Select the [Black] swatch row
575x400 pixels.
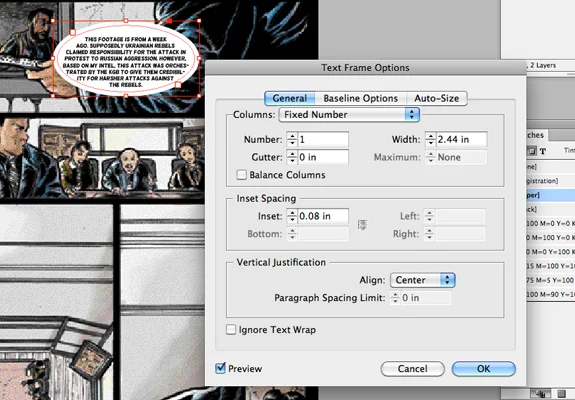coord(551,209)
